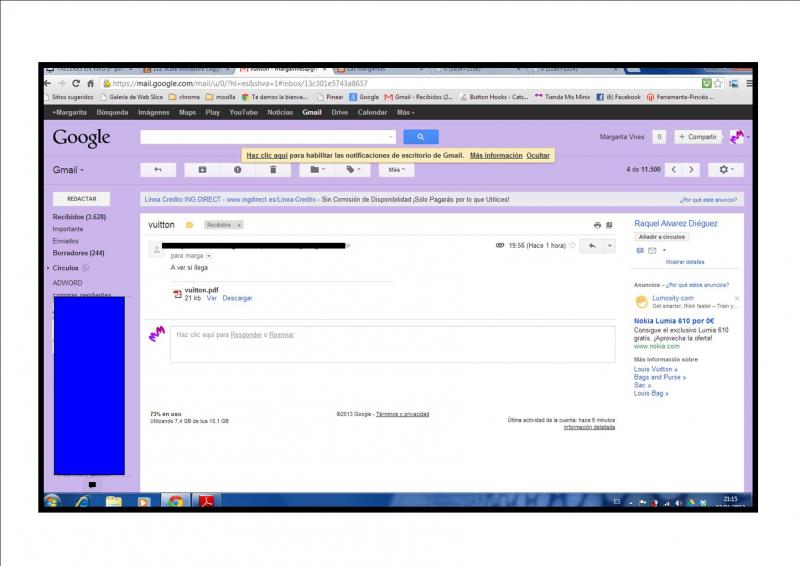The height and width of the screenshot is (566, 800).
Task: Click the browser home icon
Action: (90, 83)
